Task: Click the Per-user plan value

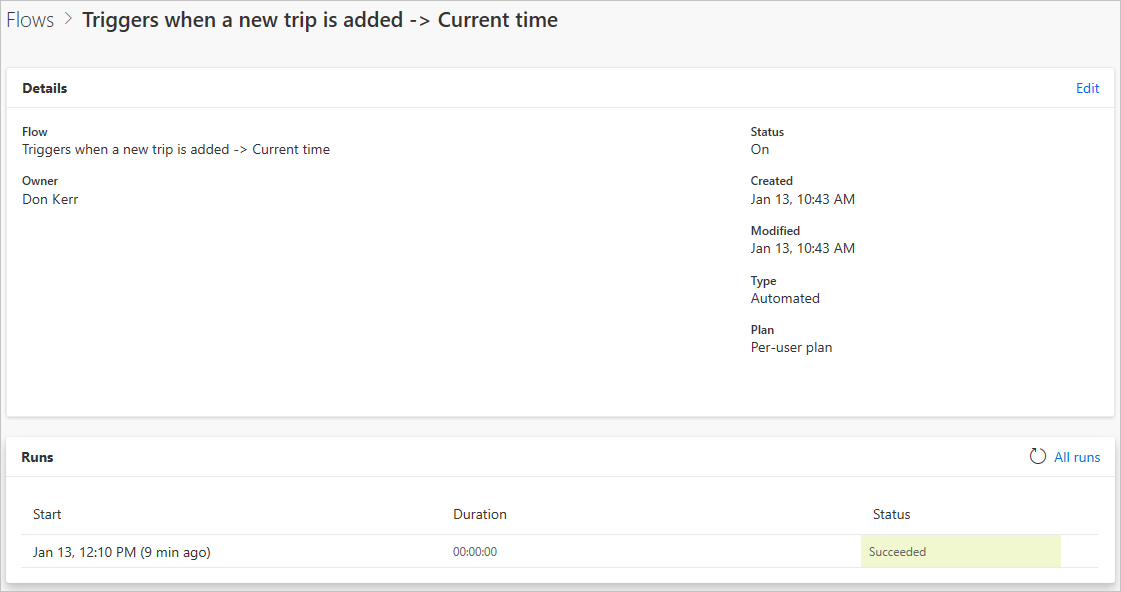Action: click(x=791, y=347)
